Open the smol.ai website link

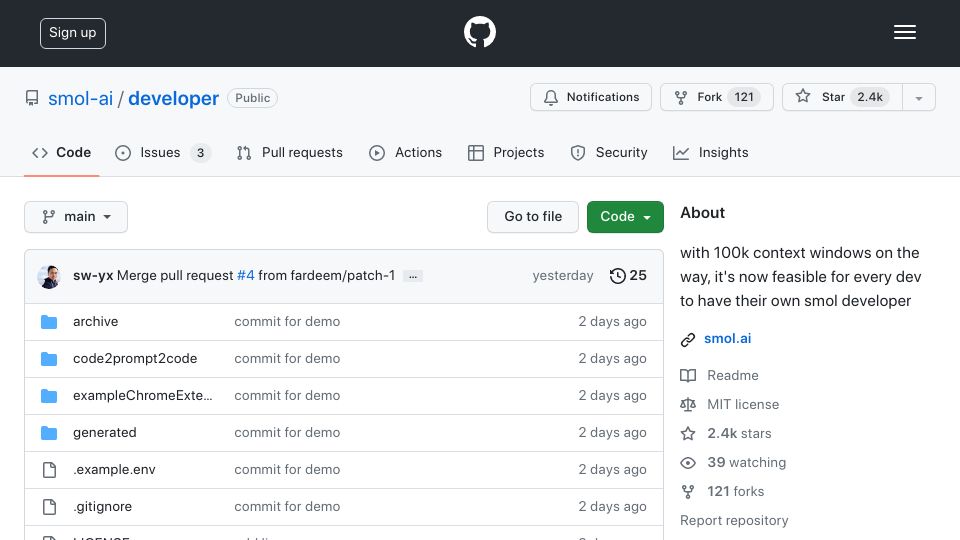tap(727, 338)
